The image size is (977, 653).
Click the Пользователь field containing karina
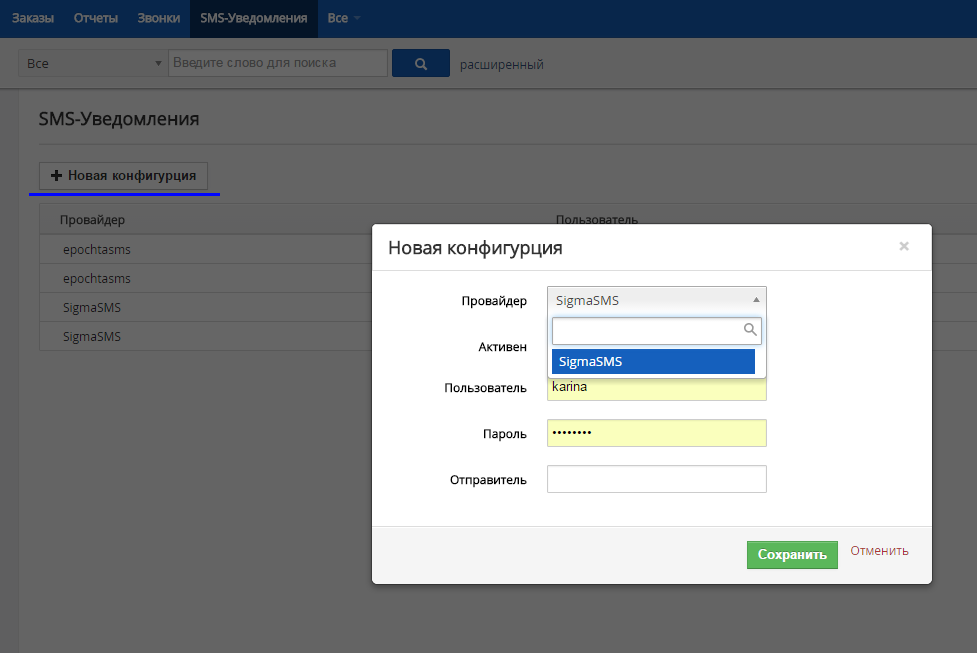657,388
